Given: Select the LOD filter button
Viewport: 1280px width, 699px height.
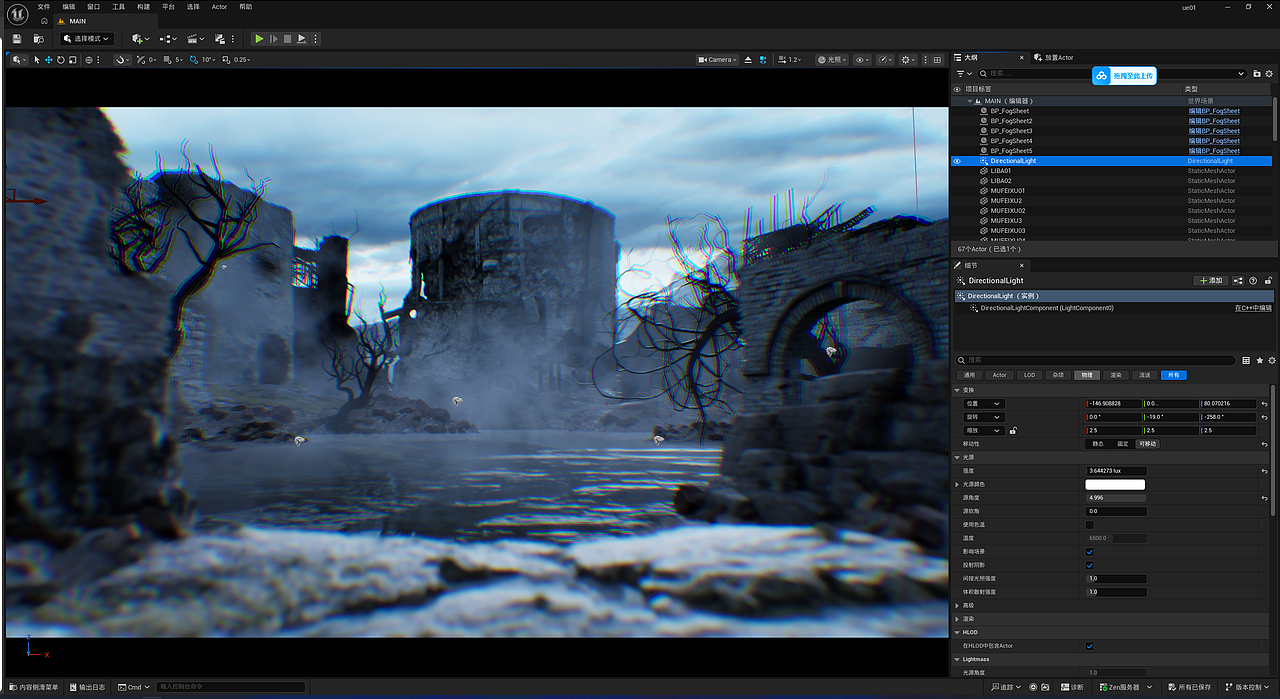Looking at the screenshot, I should tap(1029, 375).
